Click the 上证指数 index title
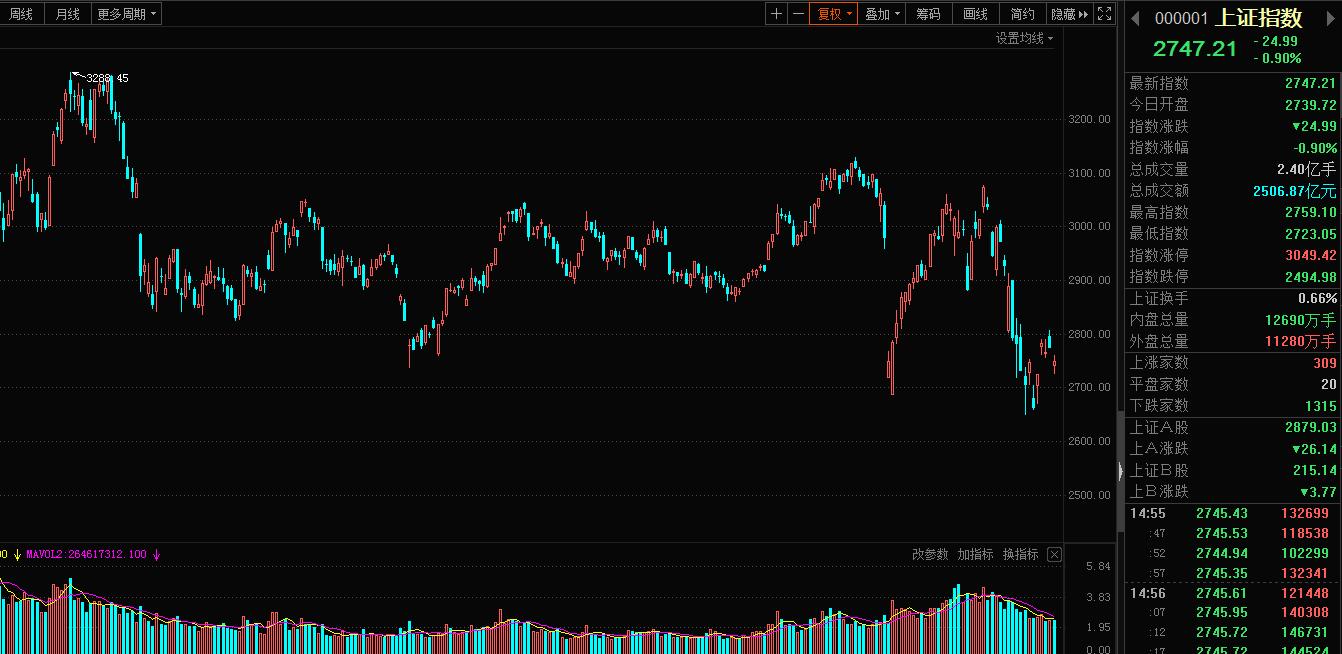Screen dimensions: 1342x654 point(1259,17)
